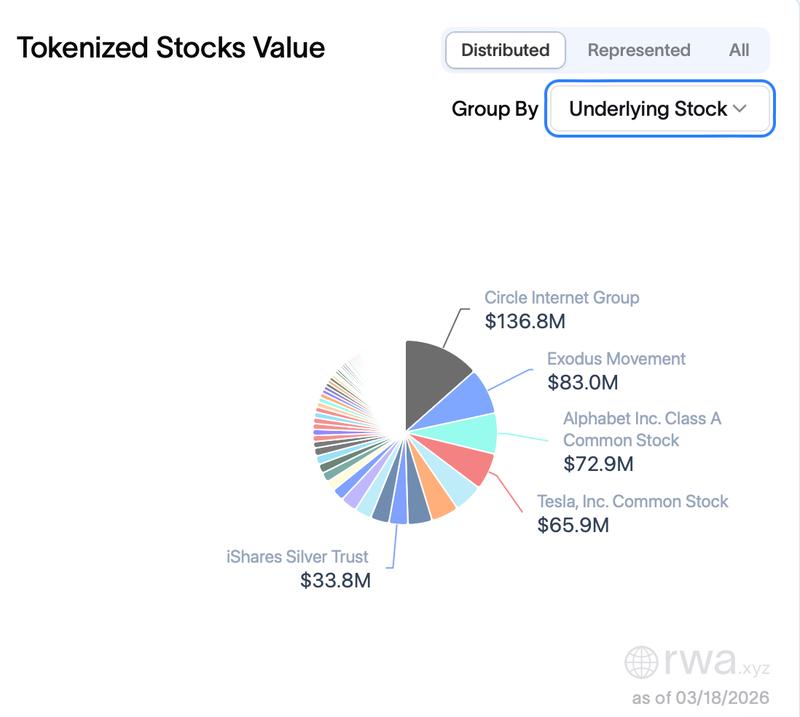Click the rwa.xyz globe logo icon

(643, 660)
